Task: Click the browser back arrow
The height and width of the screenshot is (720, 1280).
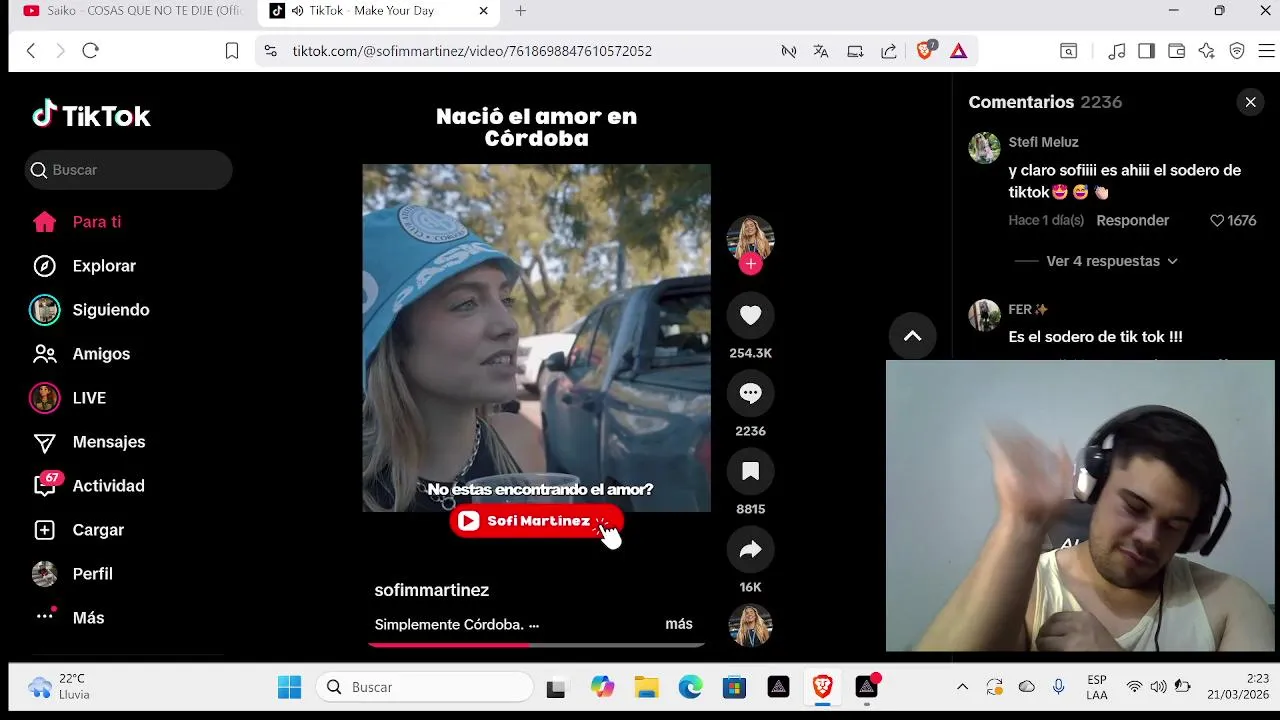Action: (31, 51)
